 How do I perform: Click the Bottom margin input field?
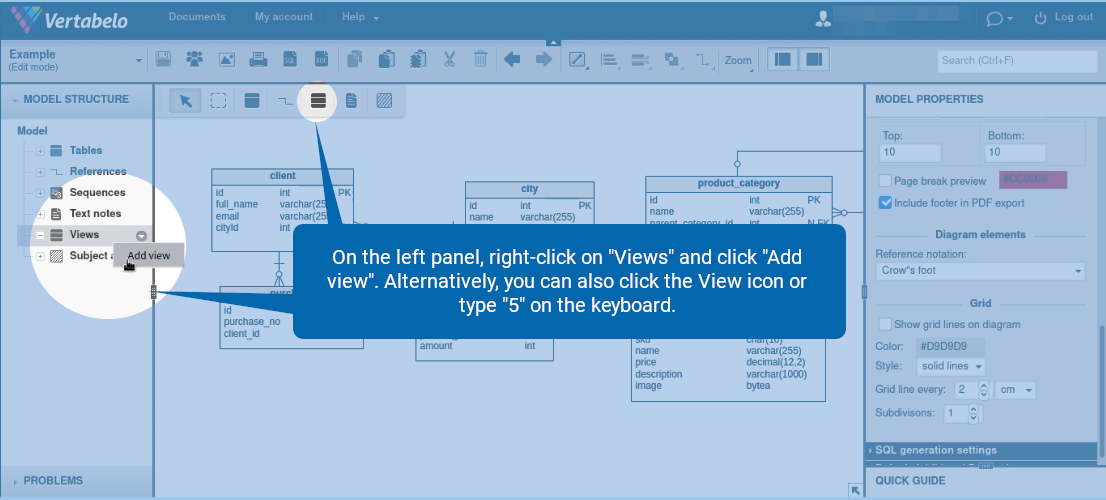[x=1015, y=152]
